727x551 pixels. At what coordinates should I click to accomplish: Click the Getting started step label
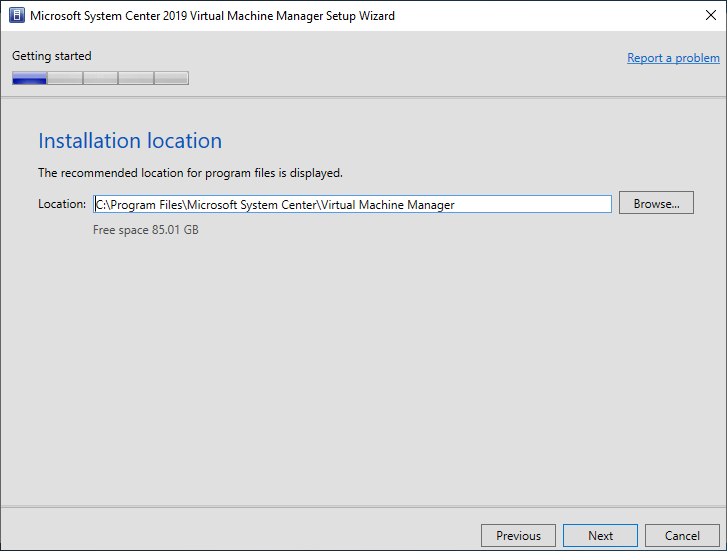point(51,56)
